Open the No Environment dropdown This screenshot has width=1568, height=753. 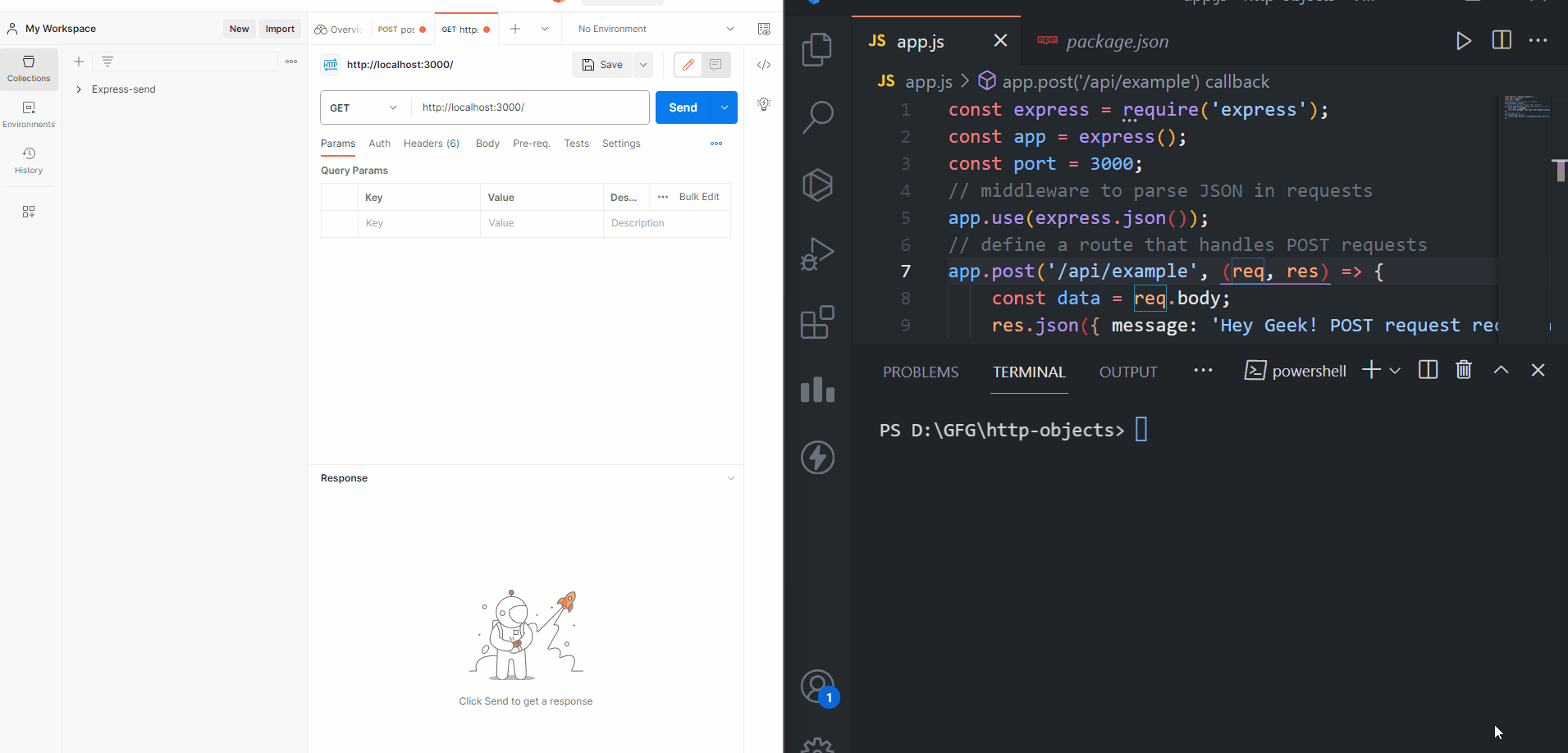656,29
